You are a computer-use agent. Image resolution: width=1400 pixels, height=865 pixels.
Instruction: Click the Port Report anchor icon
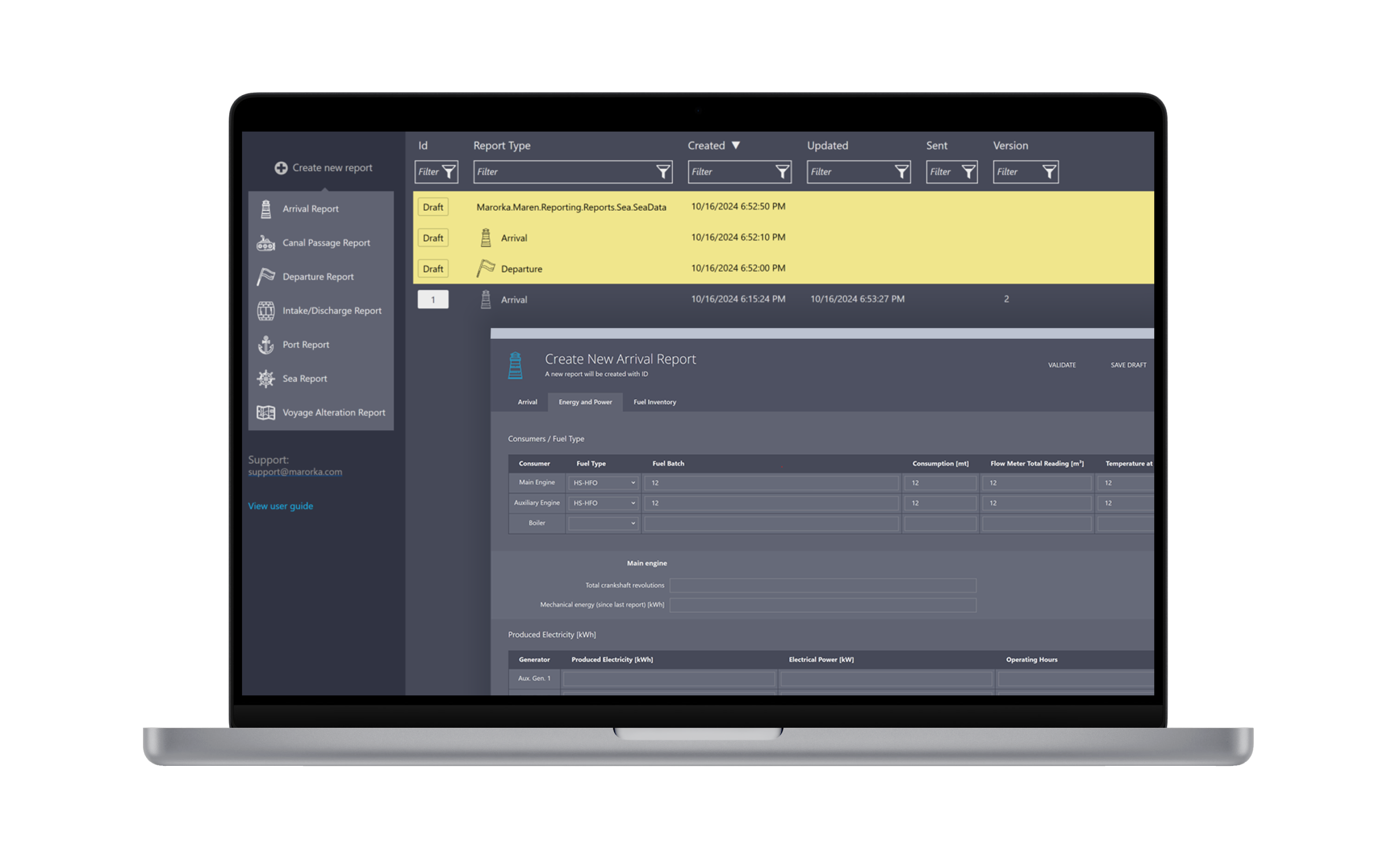pos(266,345)
